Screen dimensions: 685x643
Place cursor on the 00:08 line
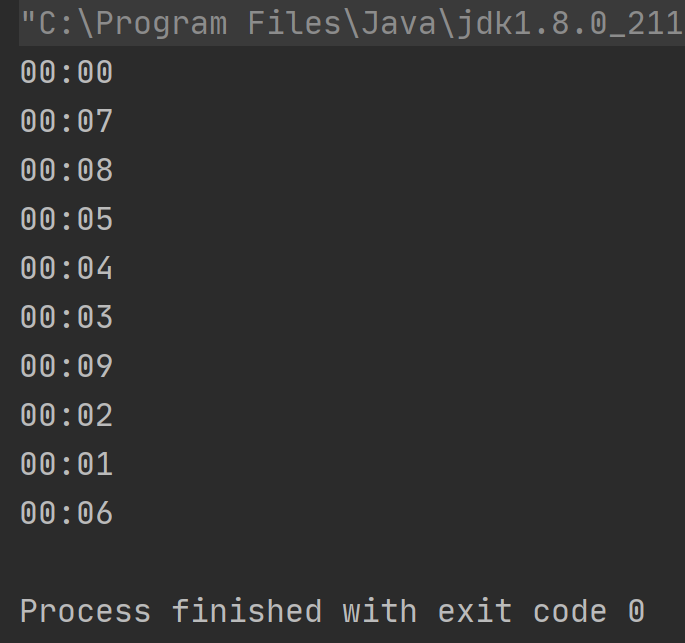click(x=66, y=170)
